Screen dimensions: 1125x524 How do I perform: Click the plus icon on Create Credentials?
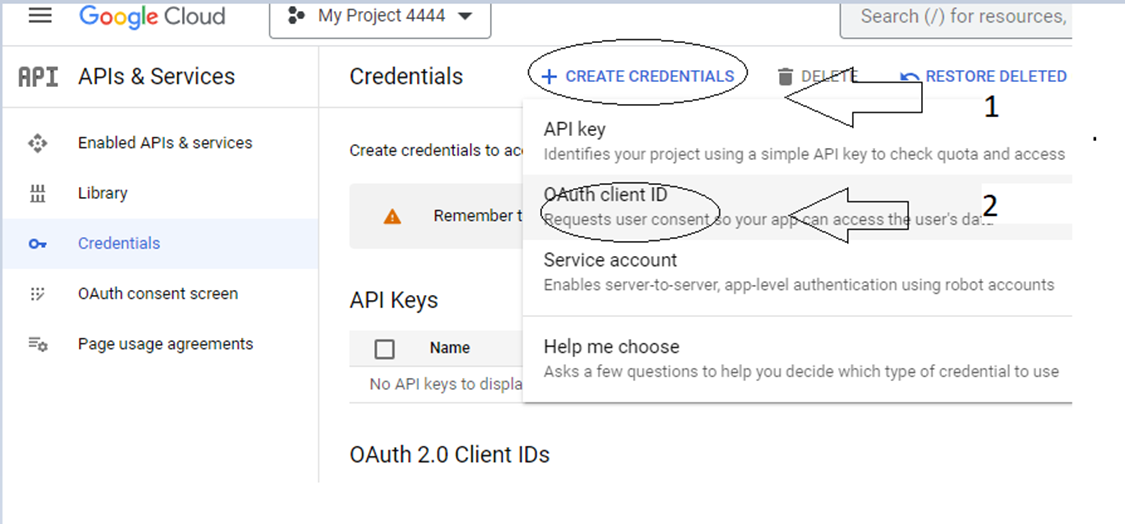coord(549,77)
